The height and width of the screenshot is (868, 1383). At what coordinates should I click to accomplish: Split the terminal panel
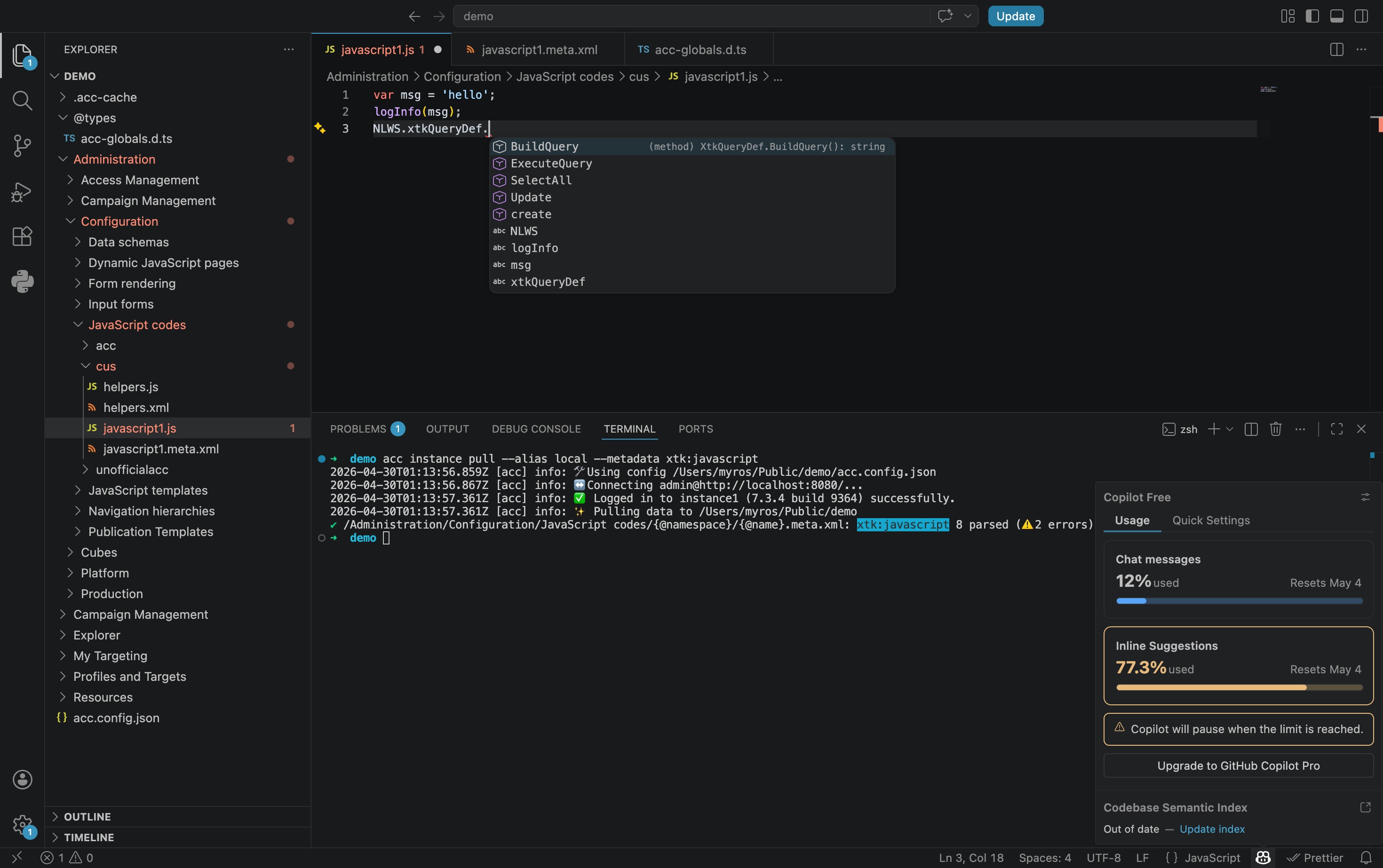point(1251,429)
